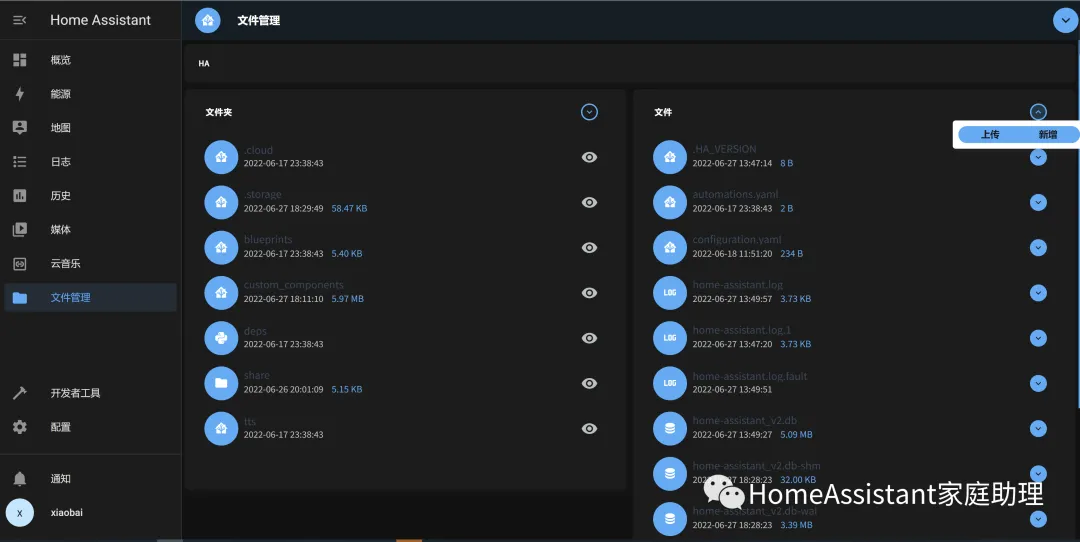Open 通知 notifications bell icon
Screen dimensions: 1080x542
tap(20, 479)
